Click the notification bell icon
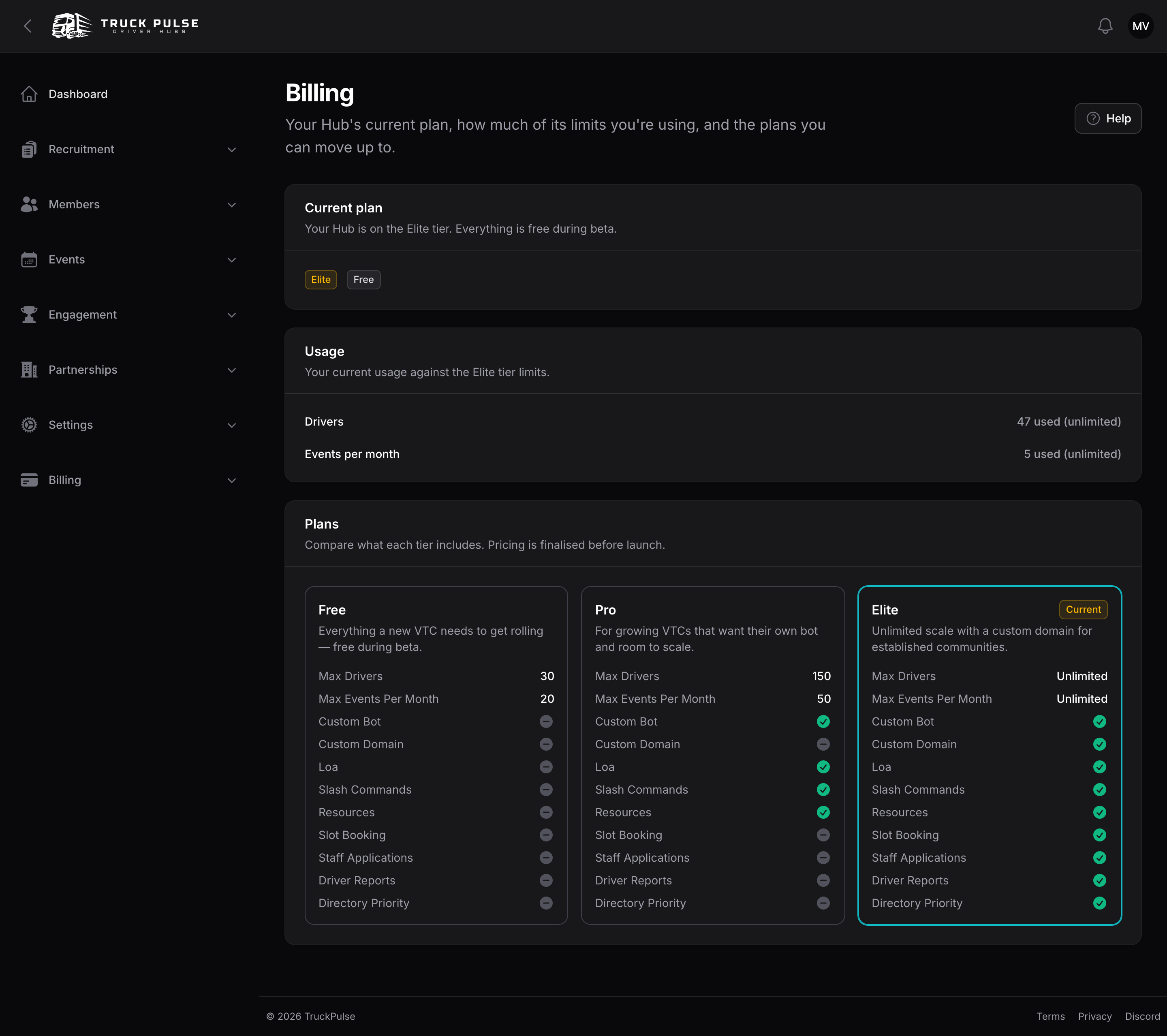This screenshot has width=1167, height=1036. pos(1105,26)
